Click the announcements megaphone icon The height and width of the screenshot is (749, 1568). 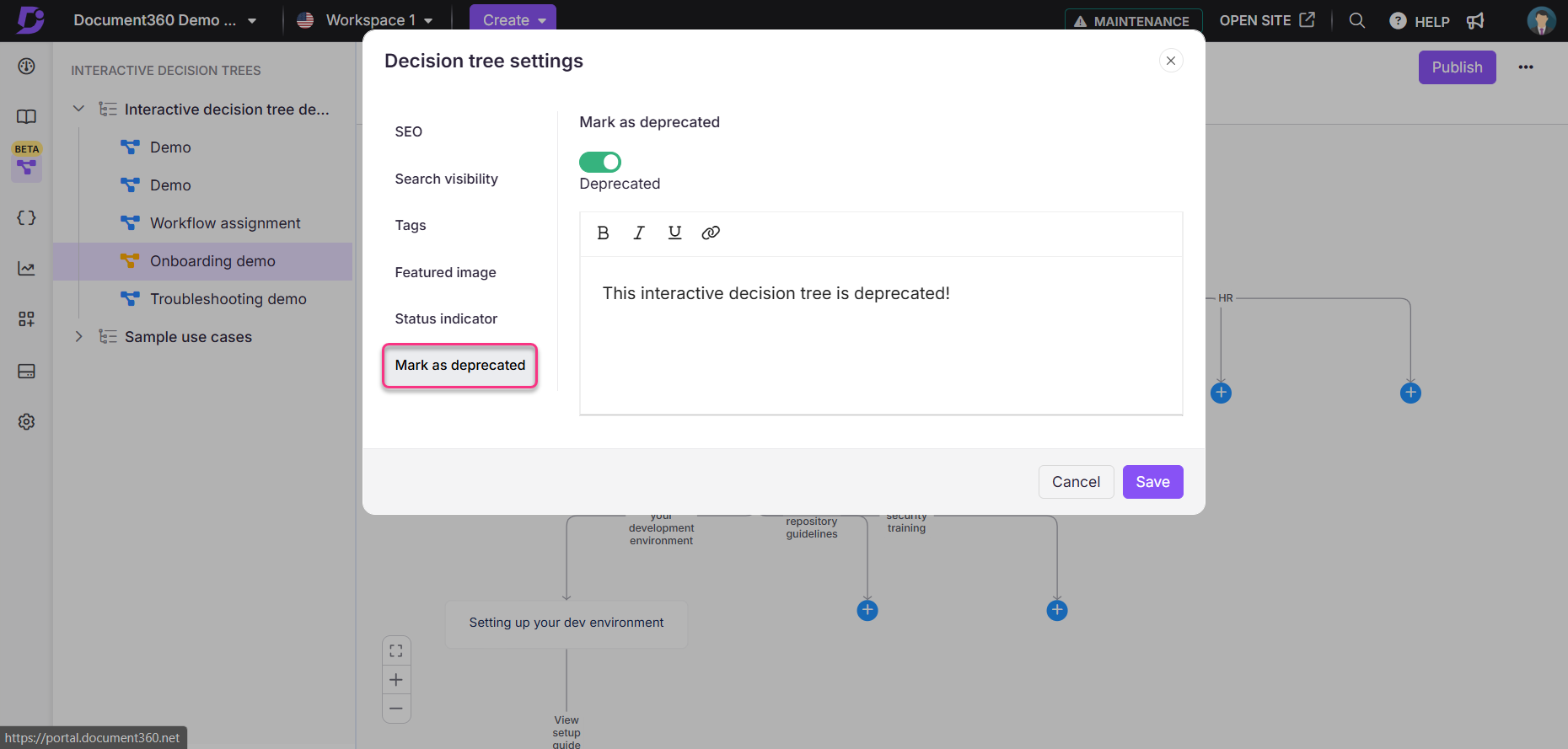[x=1475, y=21]
